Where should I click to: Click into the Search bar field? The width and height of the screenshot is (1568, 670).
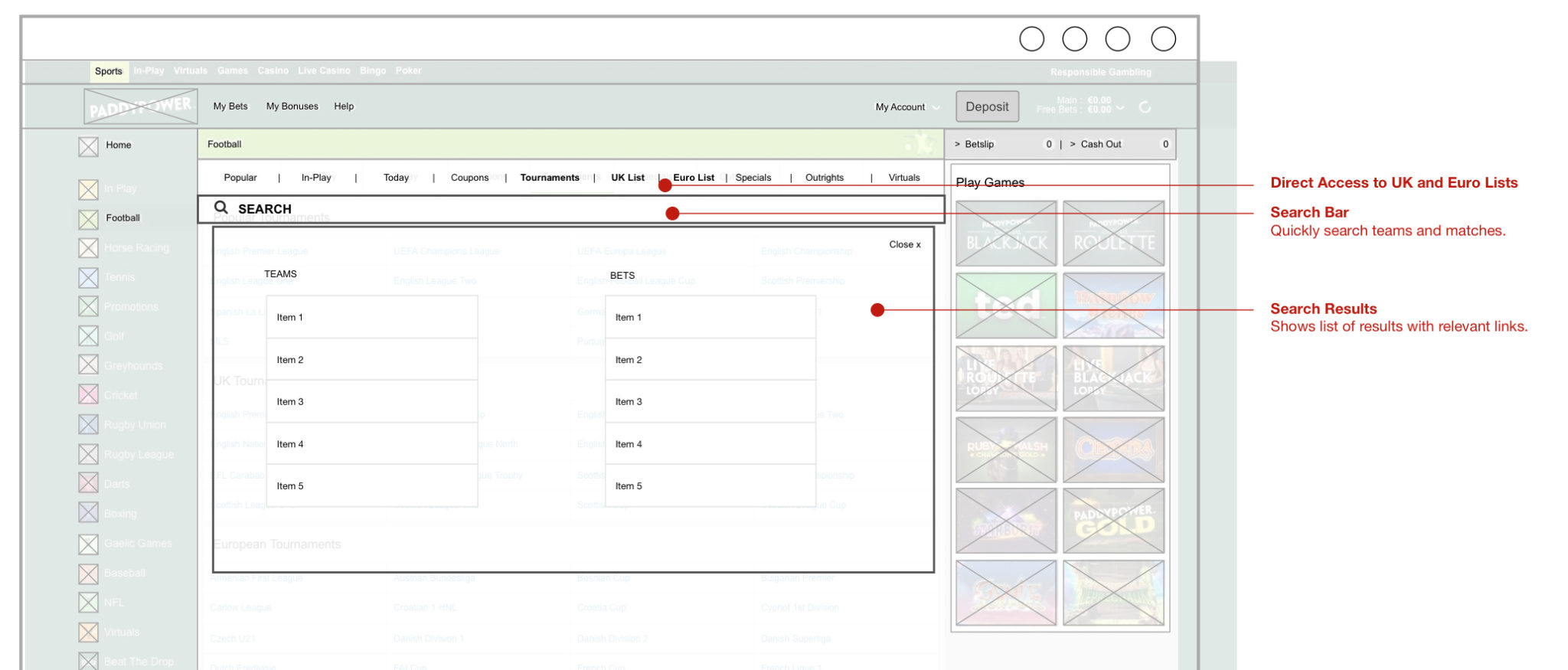571,209
